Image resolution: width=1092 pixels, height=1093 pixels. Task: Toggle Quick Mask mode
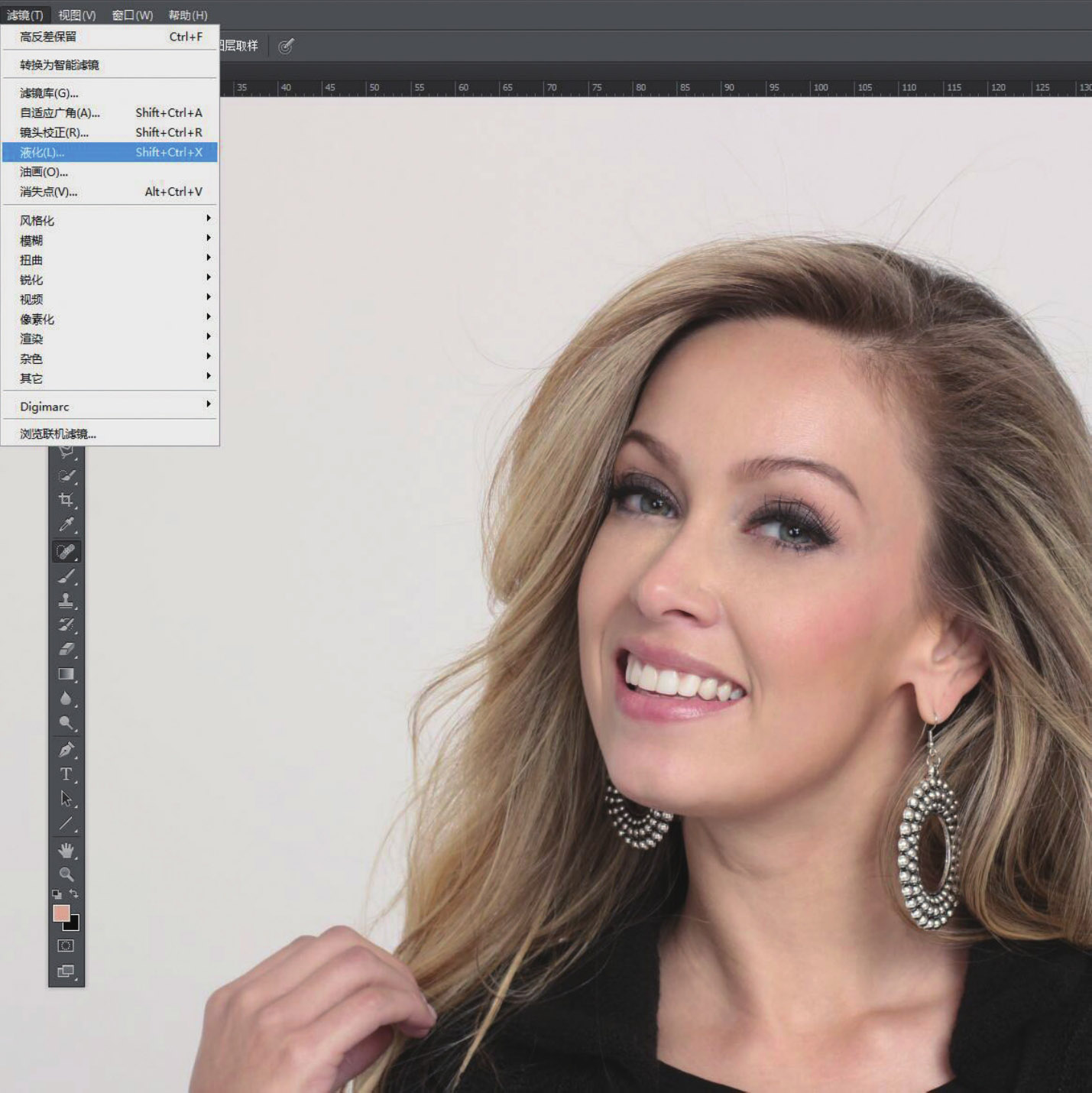[x=66, y=945]
